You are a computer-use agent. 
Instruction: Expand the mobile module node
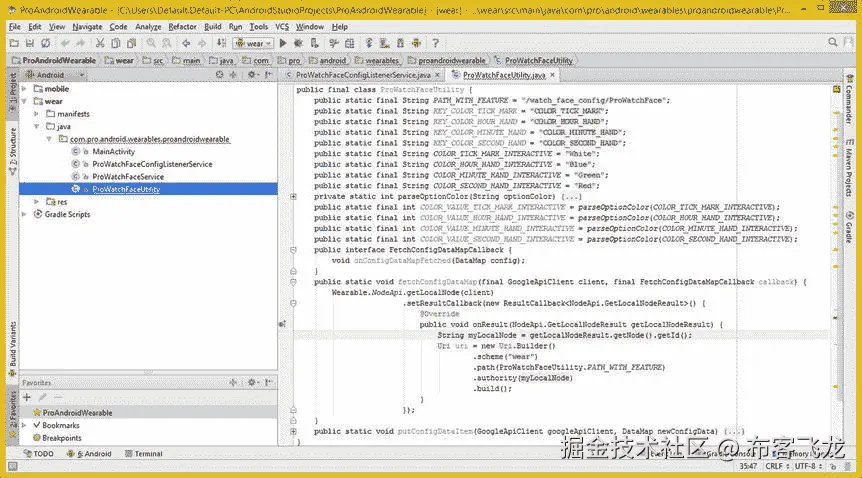point(24,89)
